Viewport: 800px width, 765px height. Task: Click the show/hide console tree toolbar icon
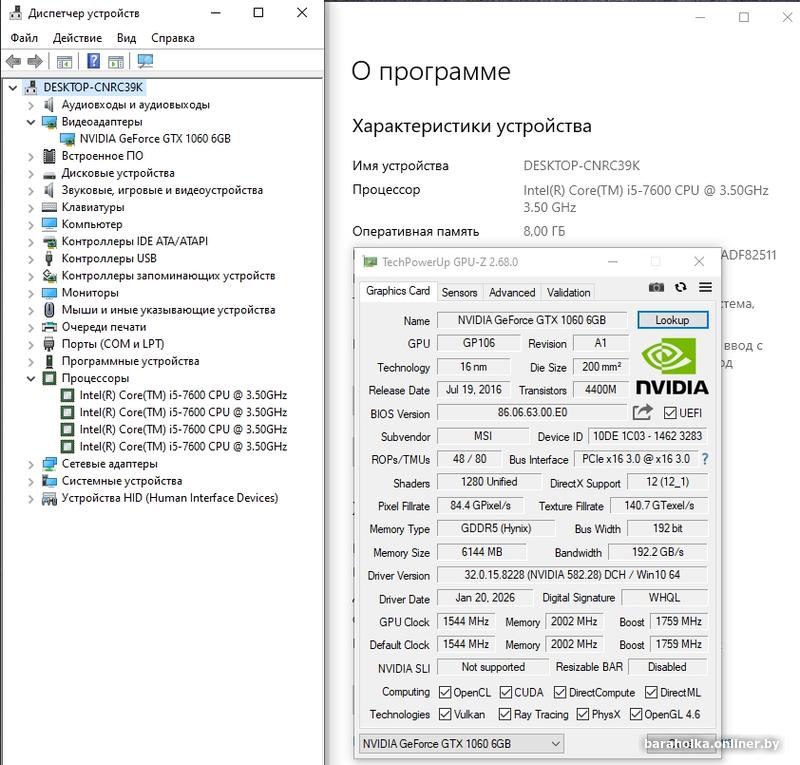tap(64, 62)
